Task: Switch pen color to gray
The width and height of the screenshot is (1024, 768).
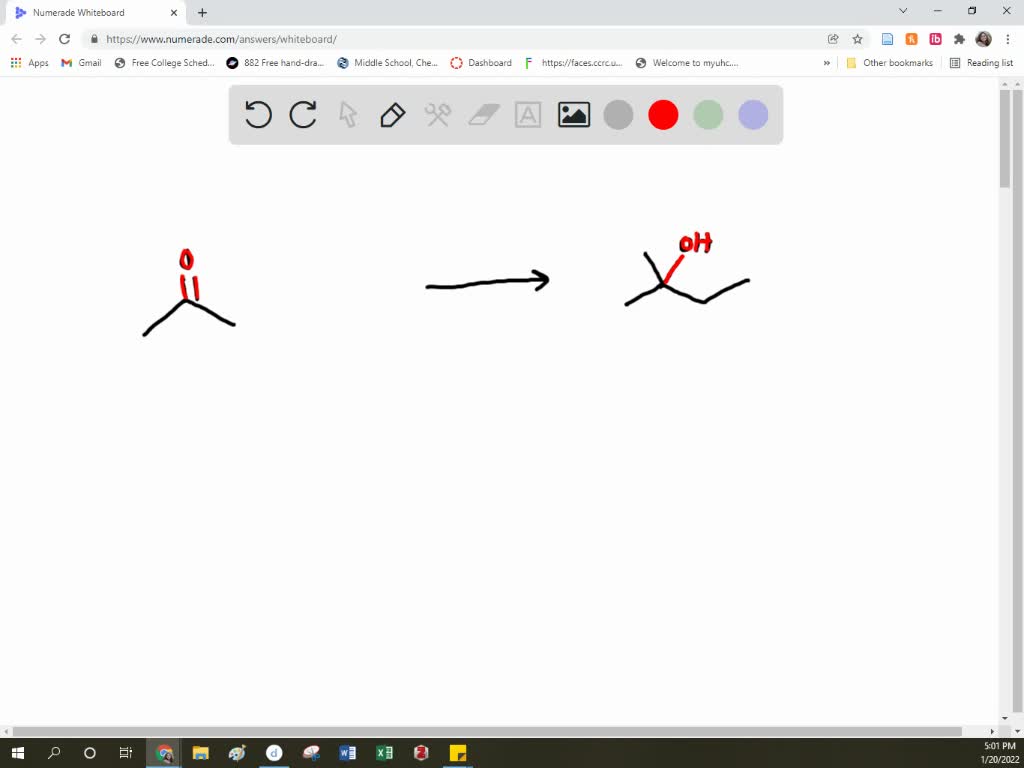Action: click(x=617, y=114)
